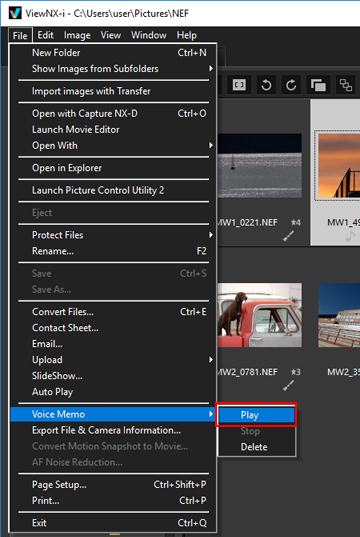Image resolution: width=360 pixels, height=537 pixels.
Task: Select Launch Movie Editor
Action: point(113,129)
